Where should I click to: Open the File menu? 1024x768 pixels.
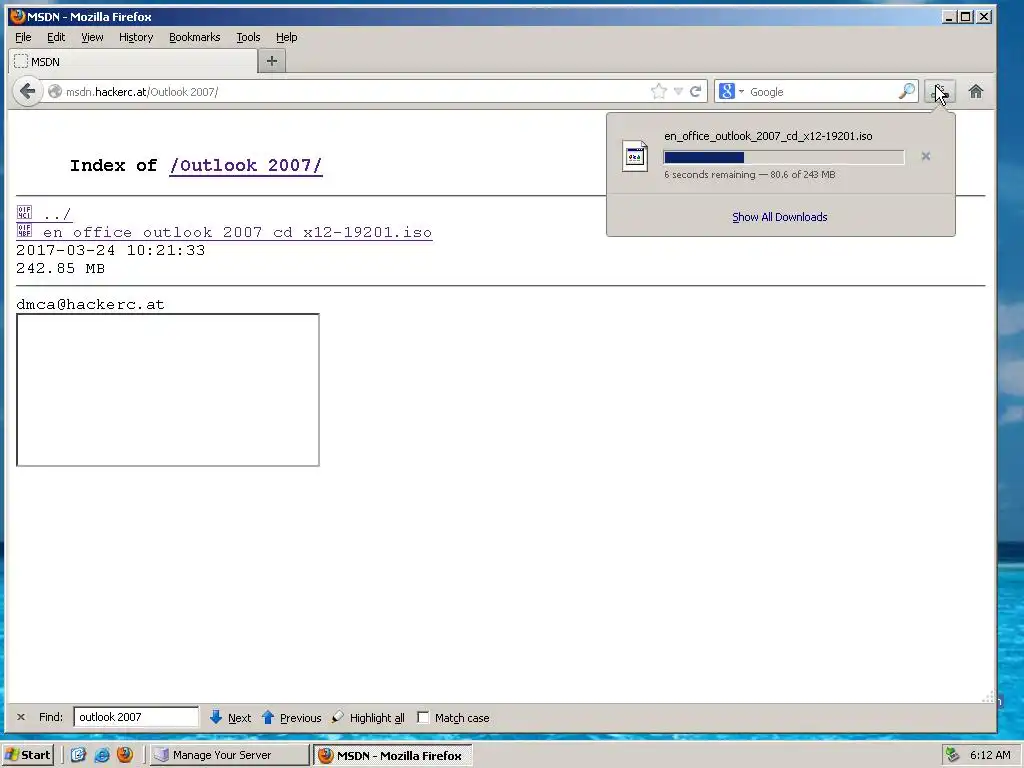pos(23,37)
